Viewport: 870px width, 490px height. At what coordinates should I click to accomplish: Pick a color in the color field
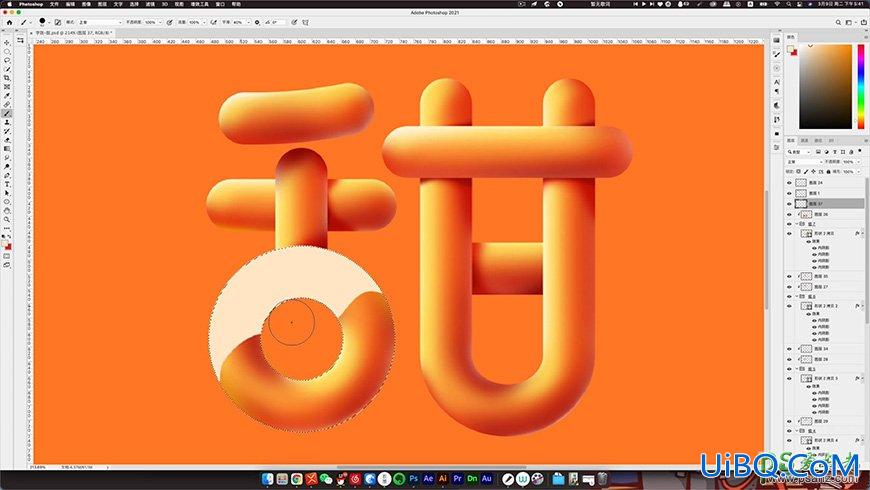click(x=825, y=87)
